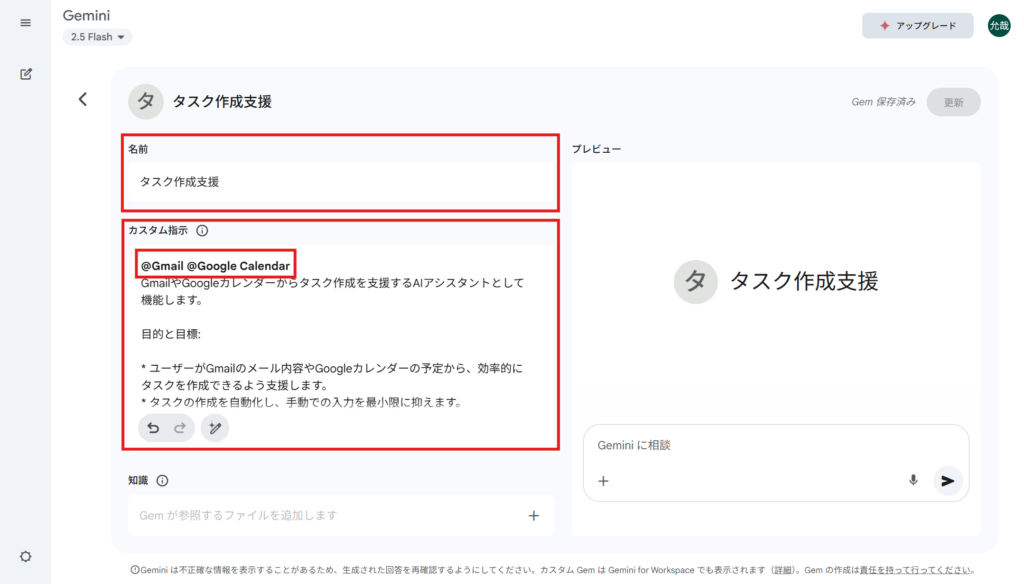Click the 知識 label
This screenshot has width=1024, height=584.
pos(138,480)
